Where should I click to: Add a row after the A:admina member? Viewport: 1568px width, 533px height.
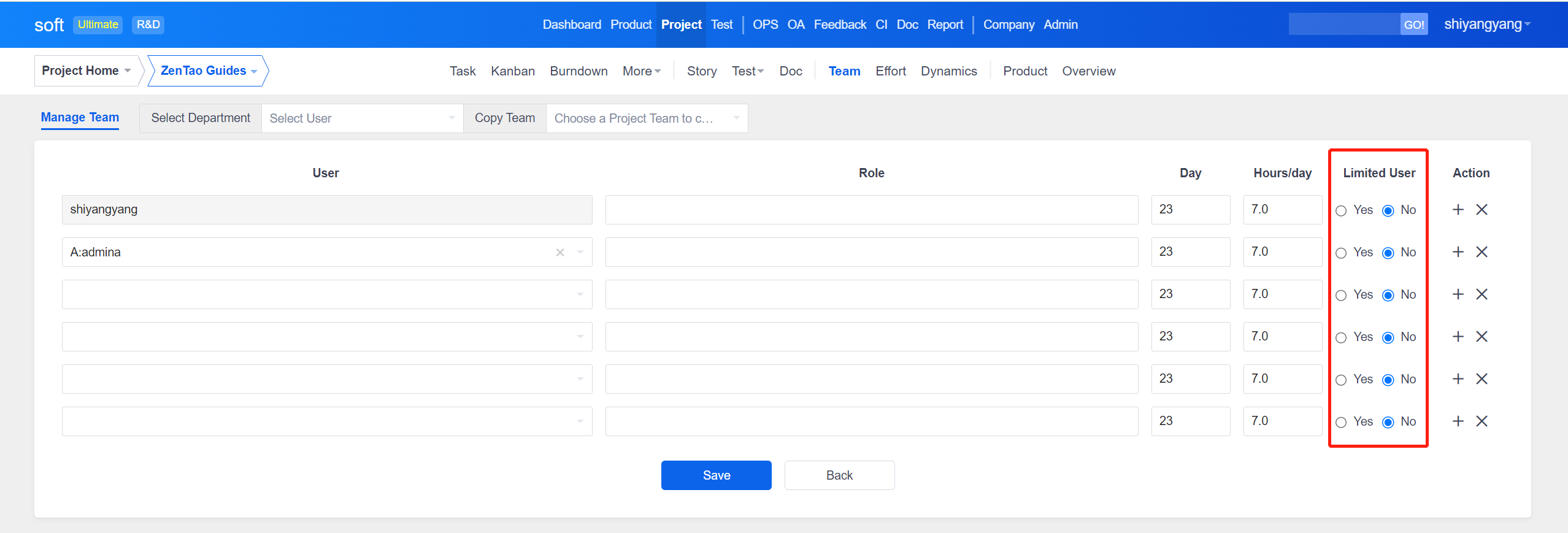click(x=1458, y=252)
